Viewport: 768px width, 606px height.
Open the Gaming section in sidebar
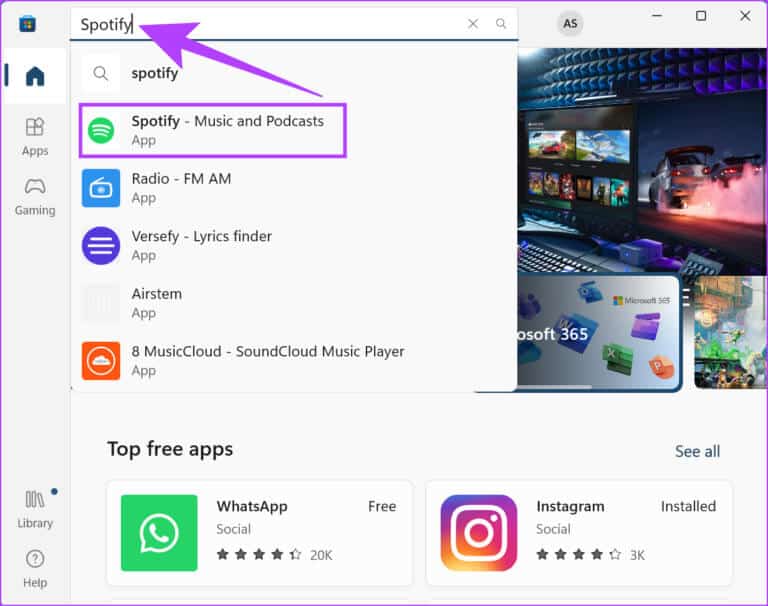(35, 196)
